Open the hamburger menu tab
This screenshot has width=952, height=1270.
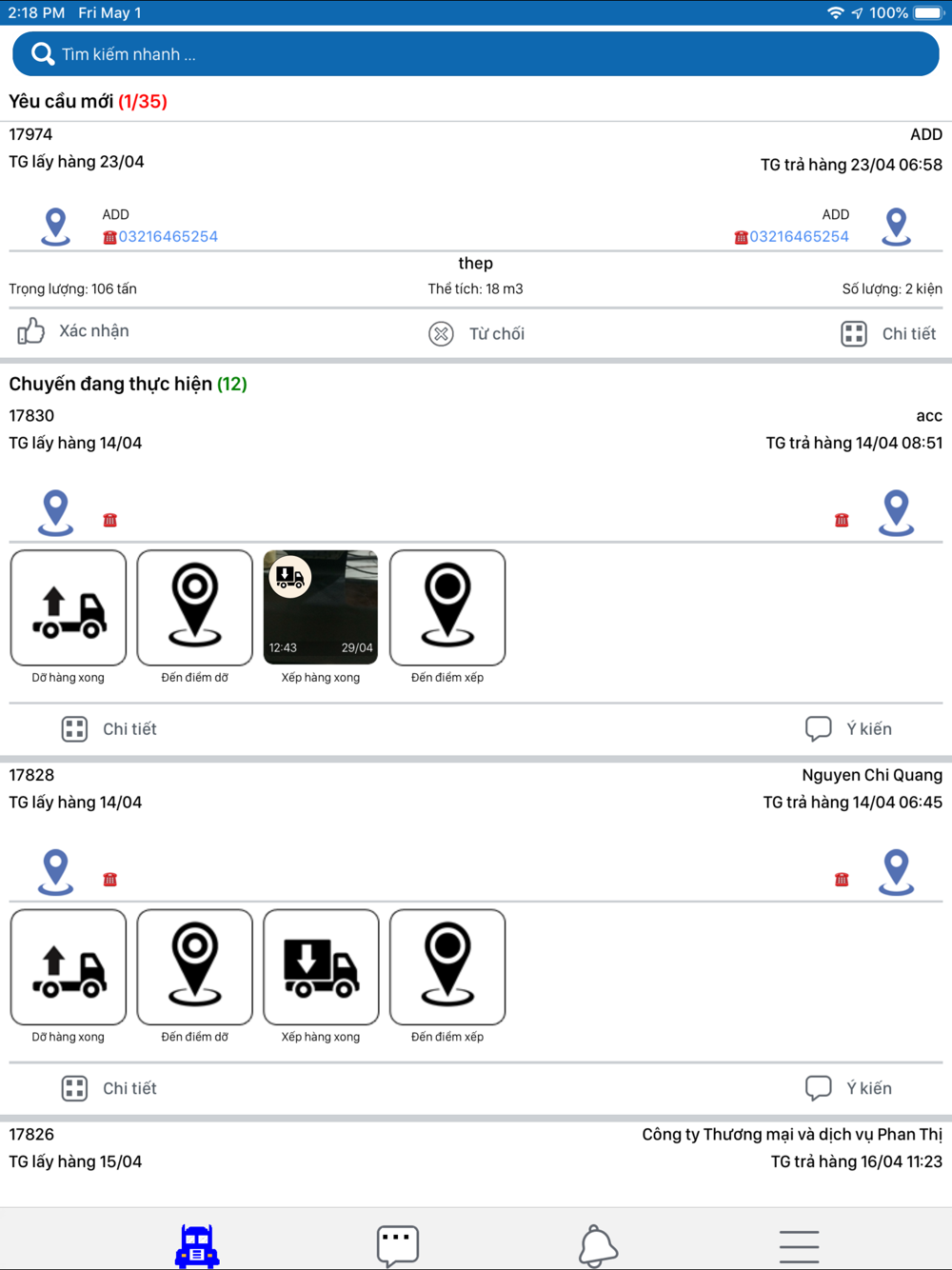(x=799, y=1245)
